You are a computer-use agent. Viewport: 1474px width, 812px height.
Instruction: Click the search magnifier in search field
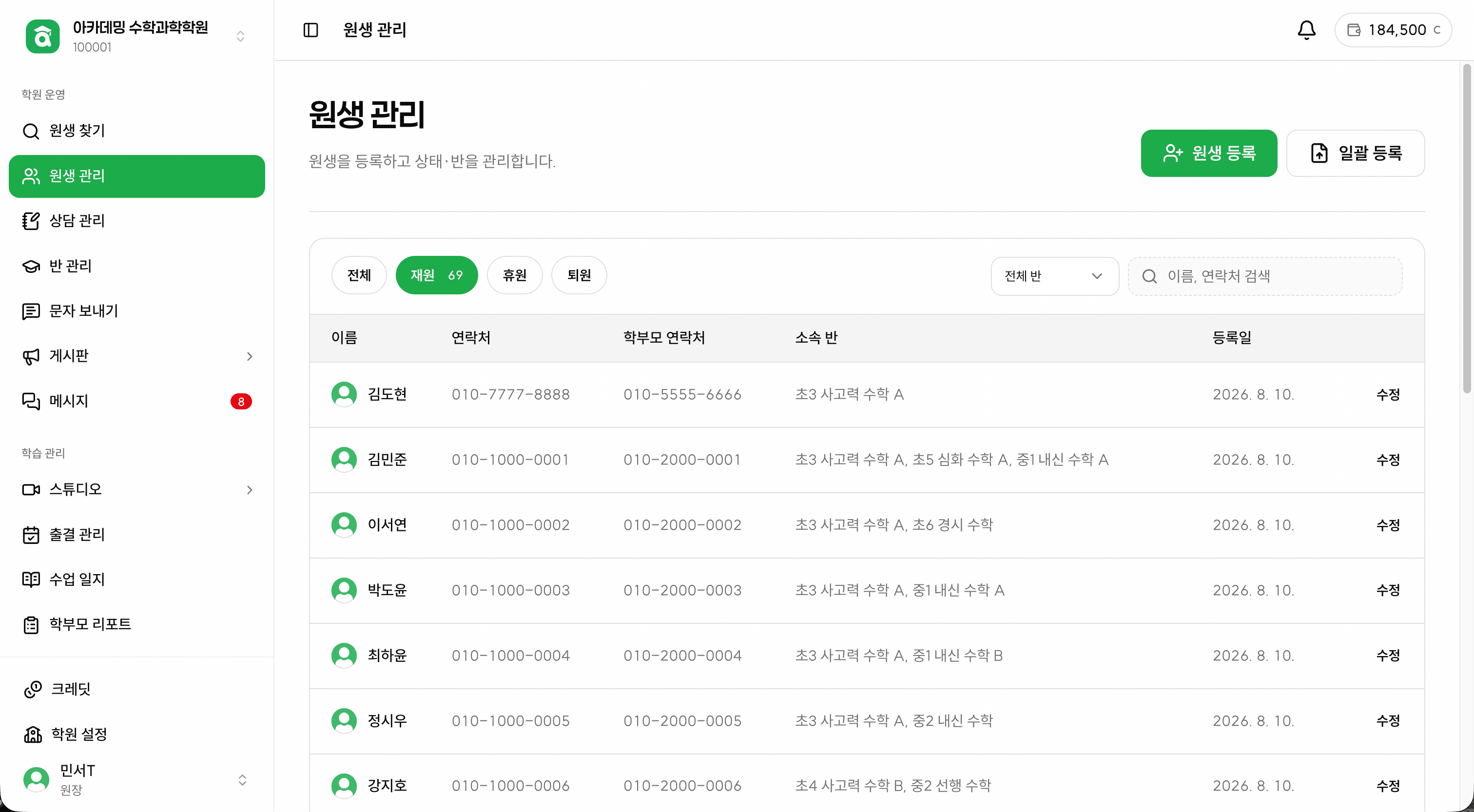coord(1149,276)
